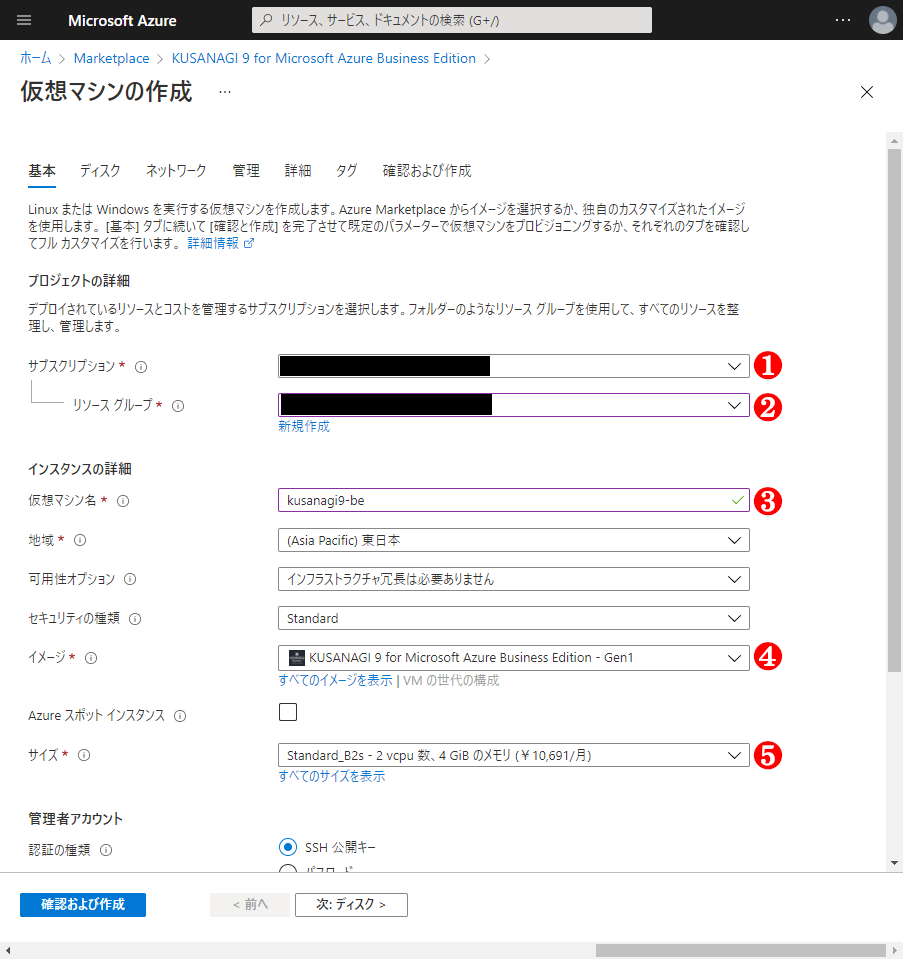
Task: Click the blue 確認および作成 button
Action: tap(83, 905)
